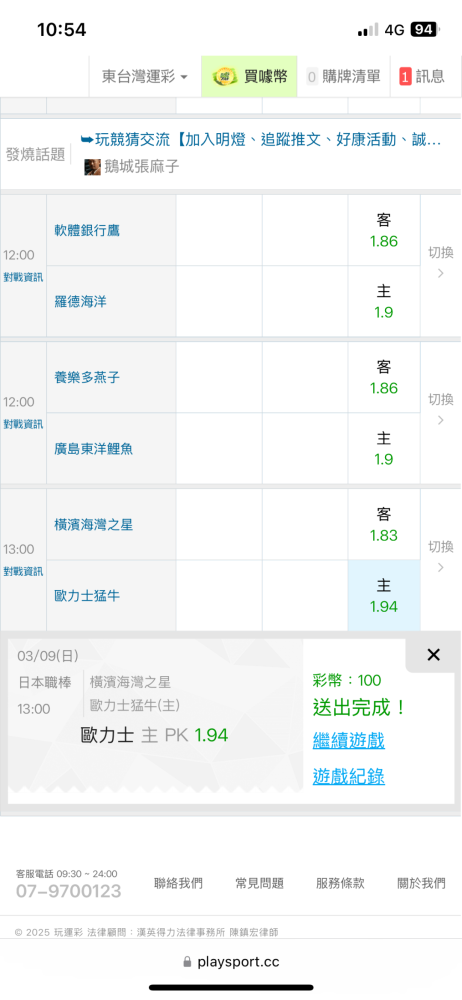Close the bet slip with X icon
The height and width of the screenshot is (1000, 462).
click(433, 655)
